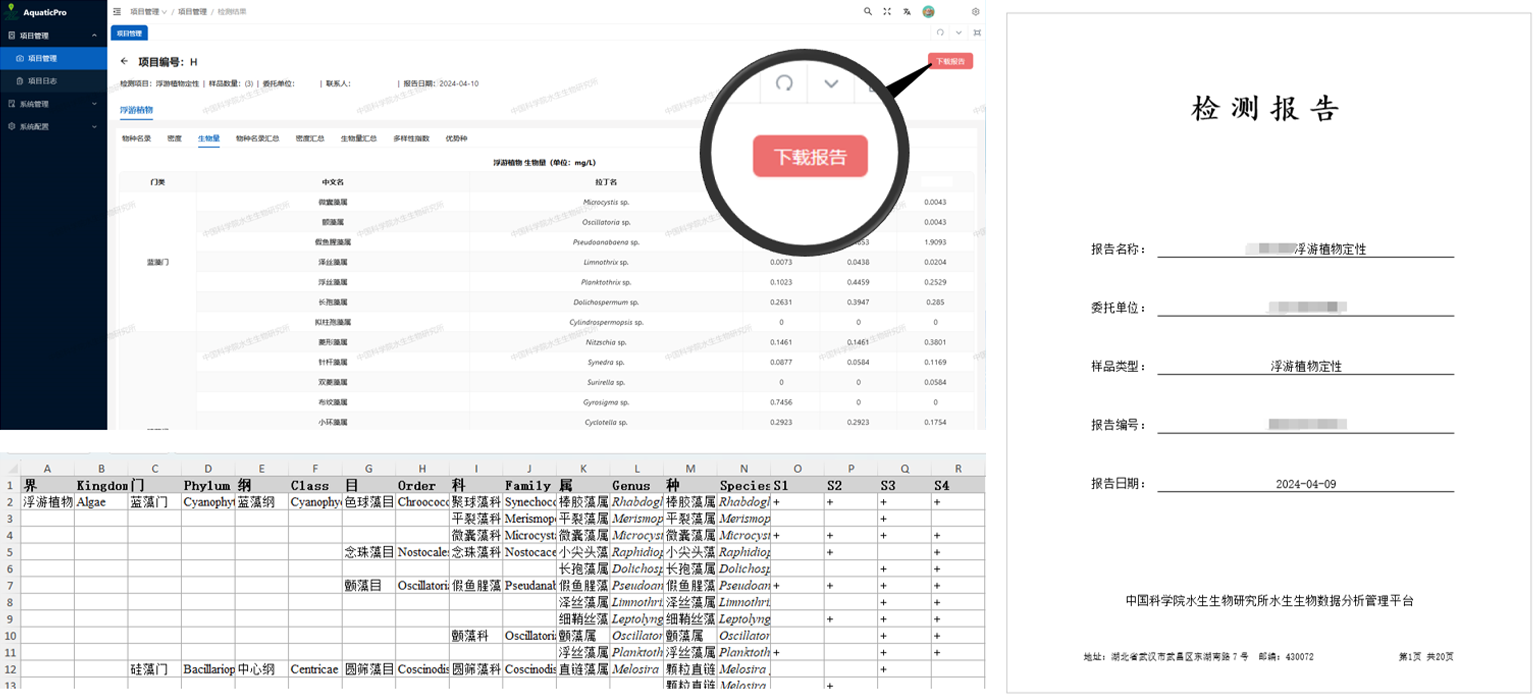This screenshot has width=1540, height=700.
Task: Switch to the 密度 tab
Action: click(x=174, y=138)
